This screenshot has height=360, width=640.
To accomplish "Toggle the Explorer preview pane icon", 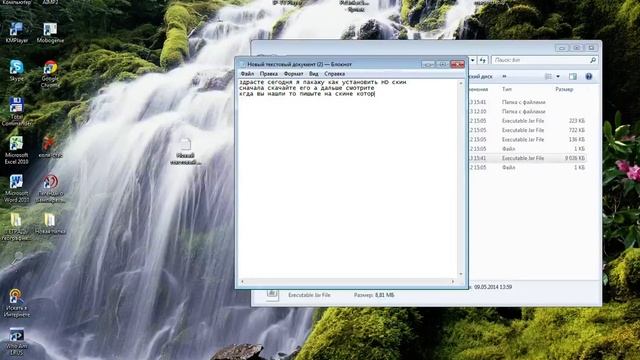I will point(573,76).
